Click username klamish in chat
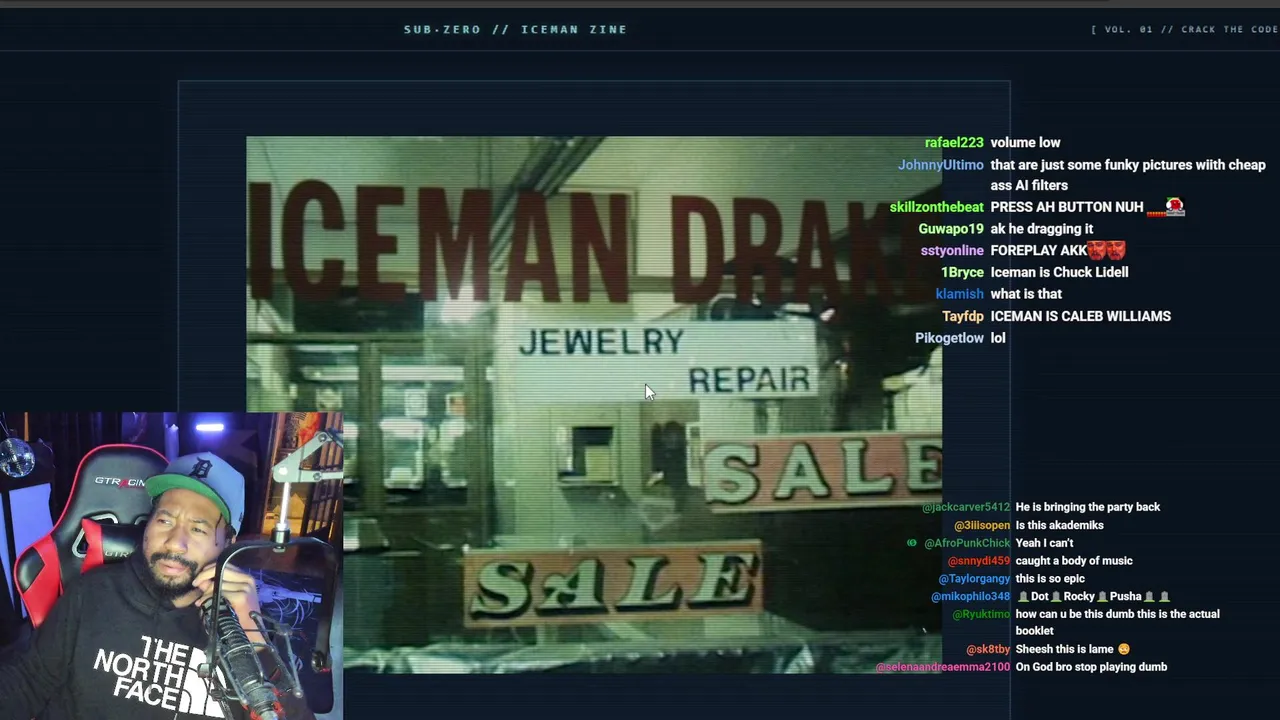Image resolution: width=1280 pixels, height=720 pixels. pos(960,294)
